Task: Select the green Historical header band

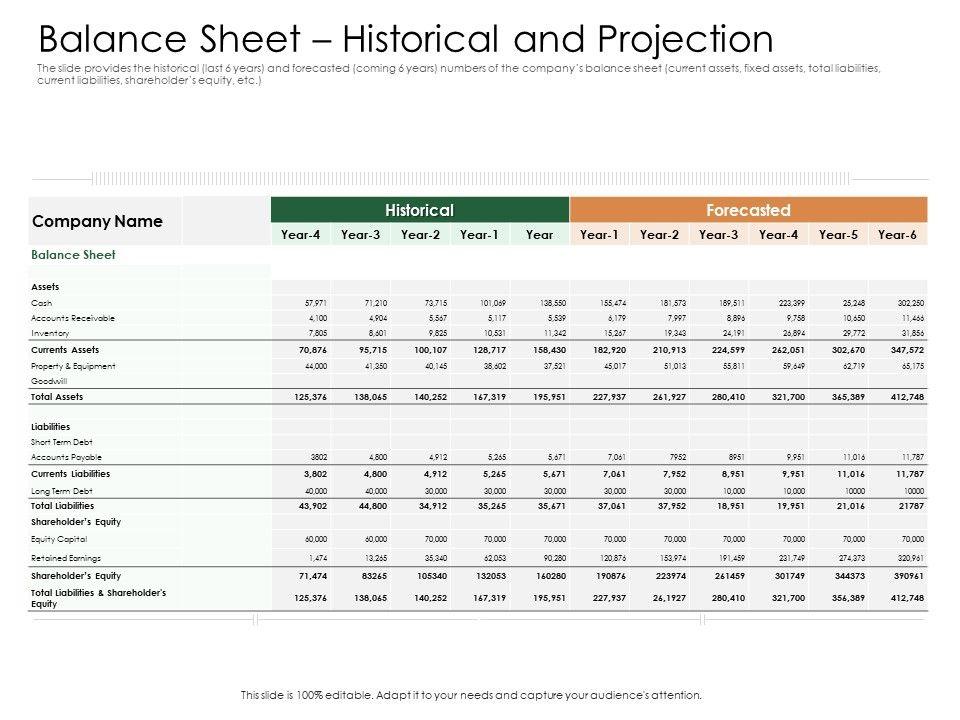Action: [420, 210]
